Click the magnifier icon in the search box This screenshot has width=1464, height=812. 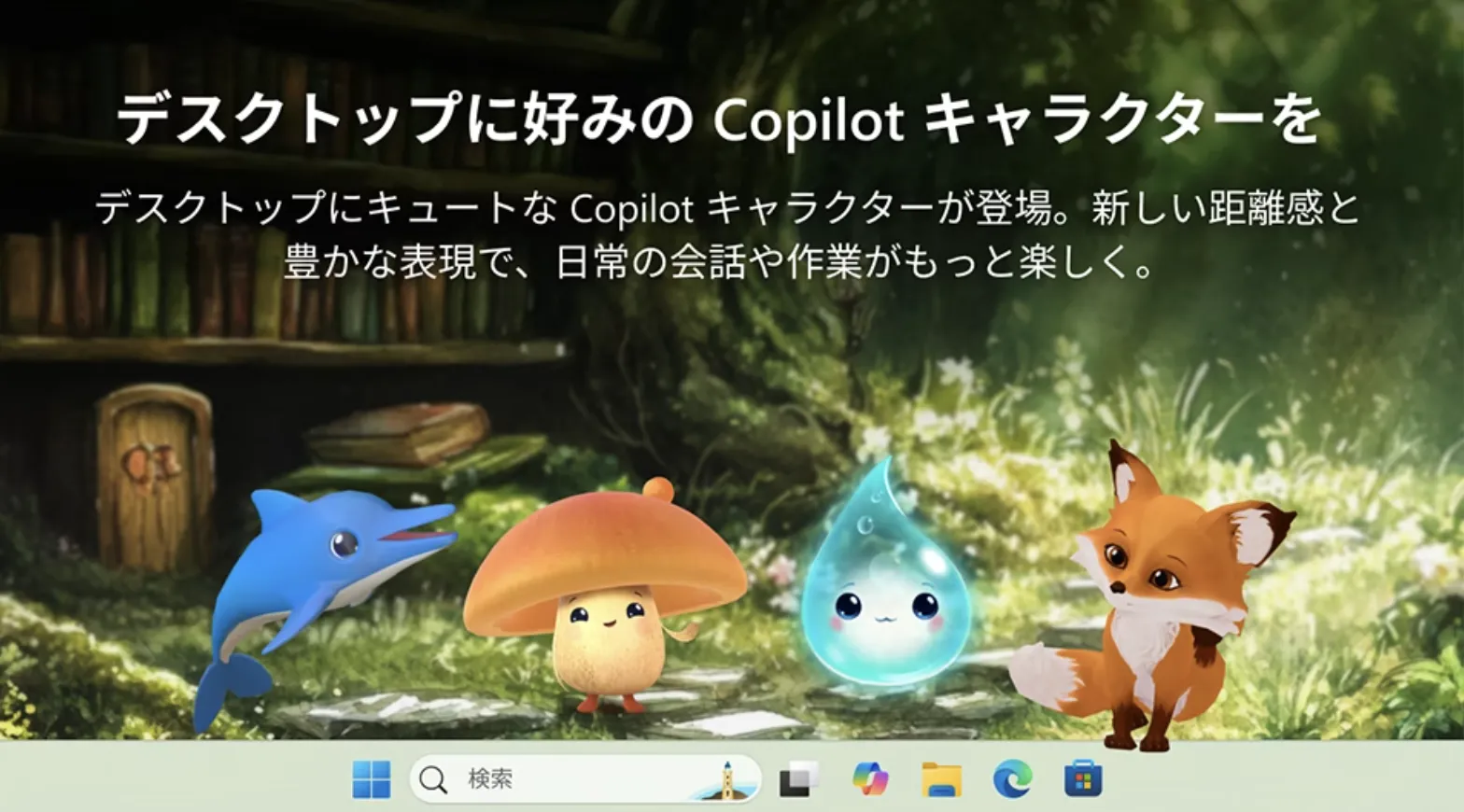(433, 779)
